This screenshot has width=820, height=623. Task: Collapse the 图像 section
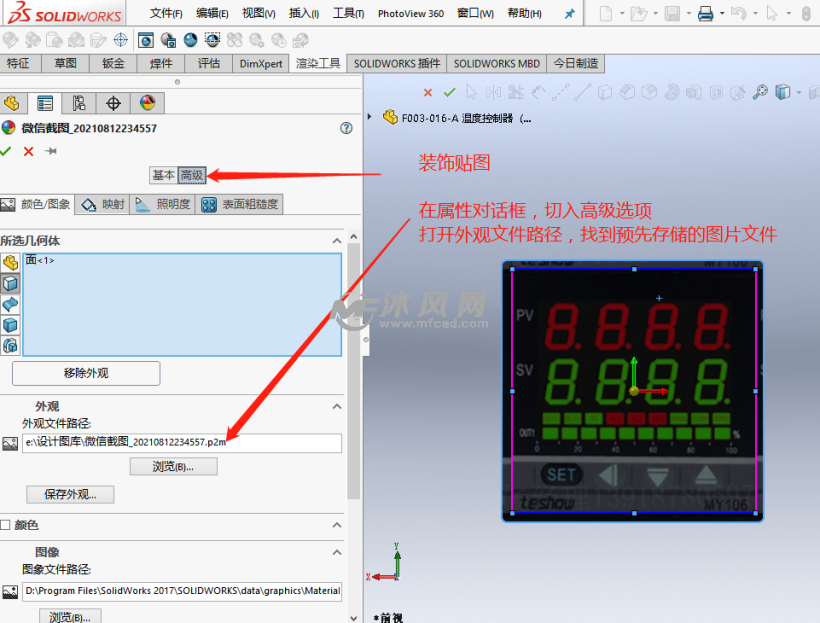tap(337, 552)
